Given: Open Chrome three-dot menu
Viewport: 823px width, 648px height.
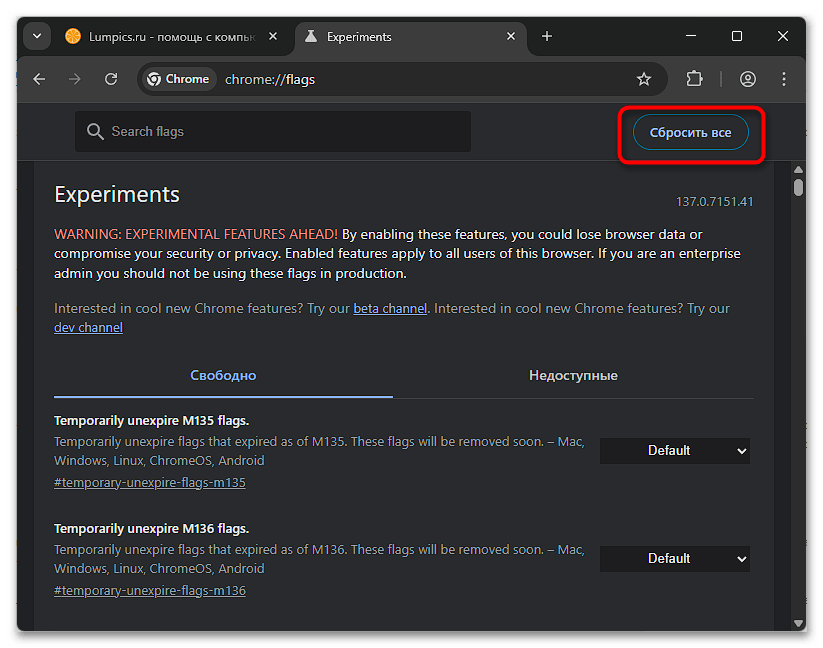Looking at the screenshot, I should pos(784,79).
